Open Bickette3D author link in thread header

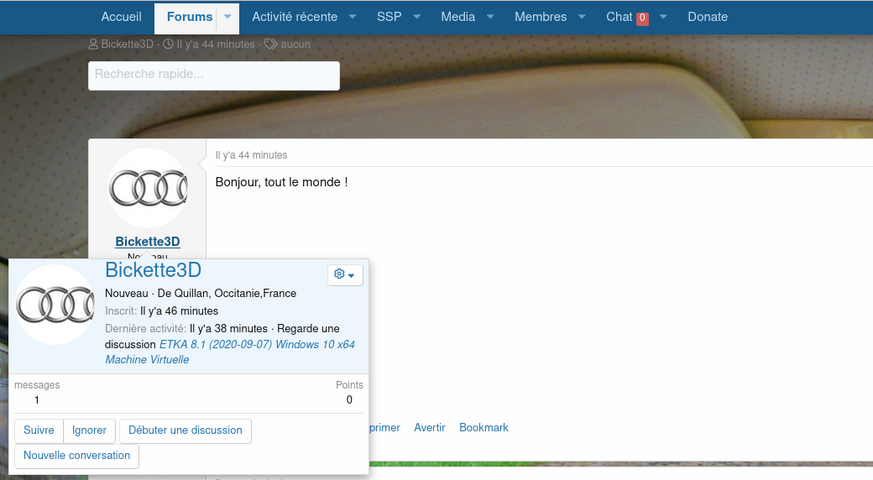(x=127, y=44)
